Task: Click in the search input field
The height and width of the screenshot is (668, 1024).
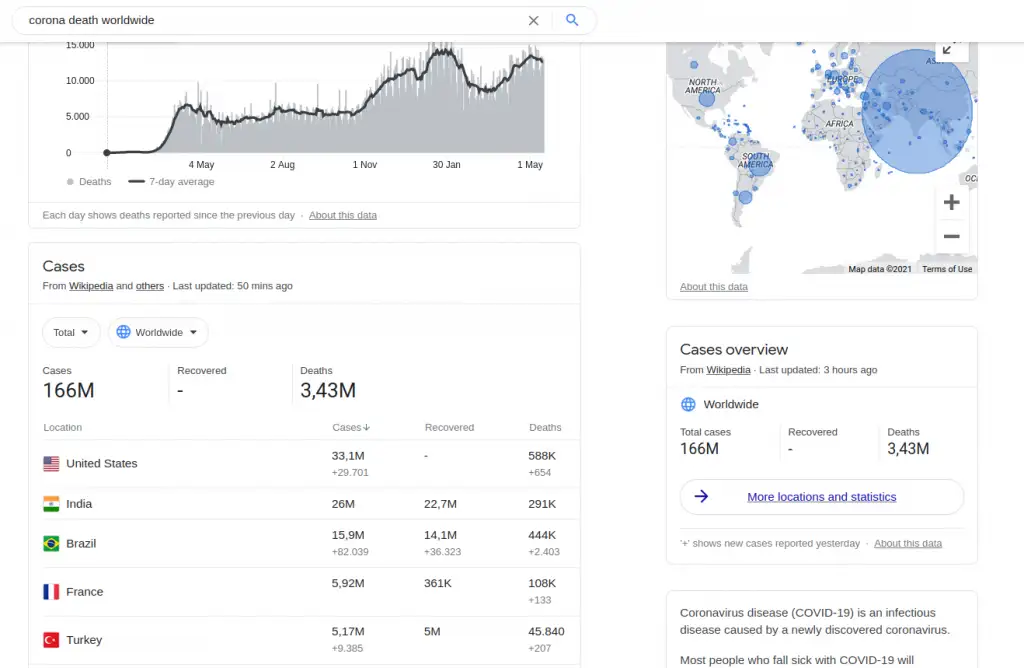Action: tap(270, 20)
